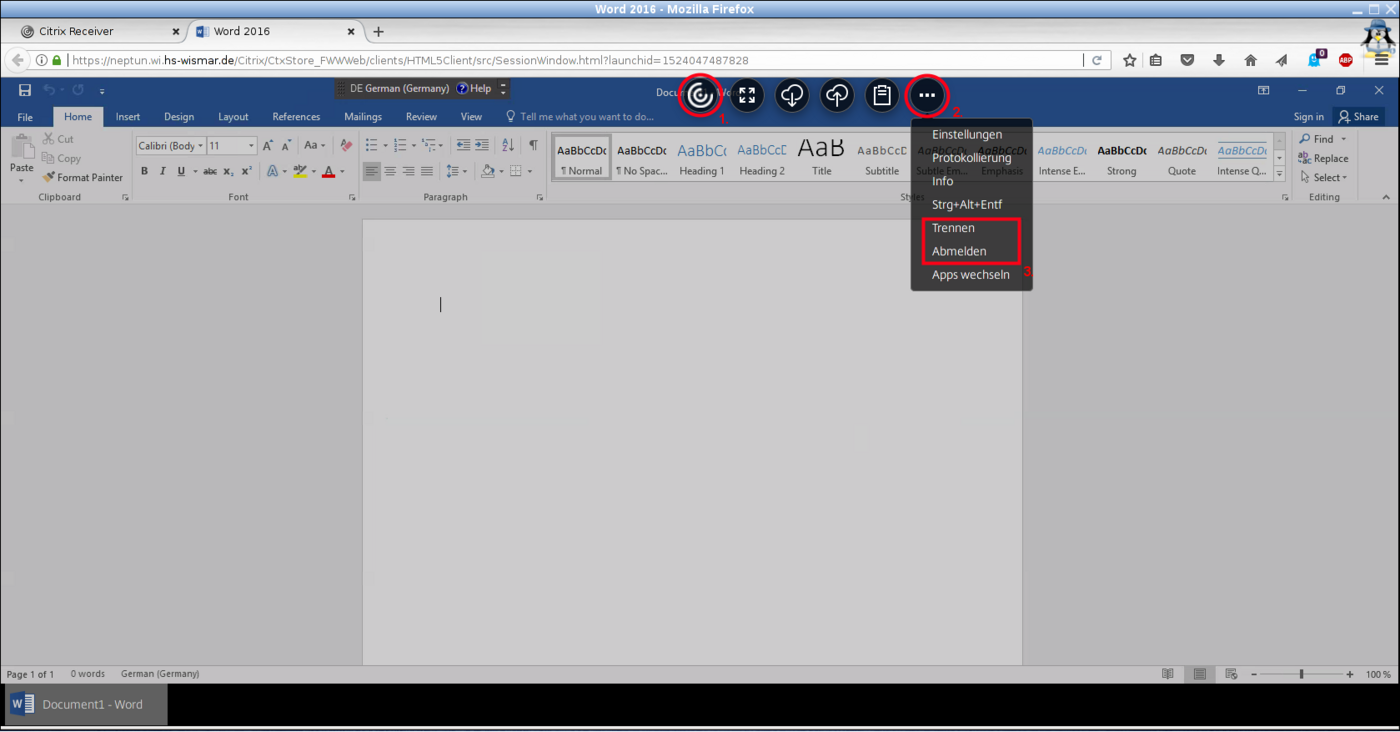Switch to the Layout tab
Image resolution: width=1400 pixels, height=732 pixels.
[x=233, y=117]
